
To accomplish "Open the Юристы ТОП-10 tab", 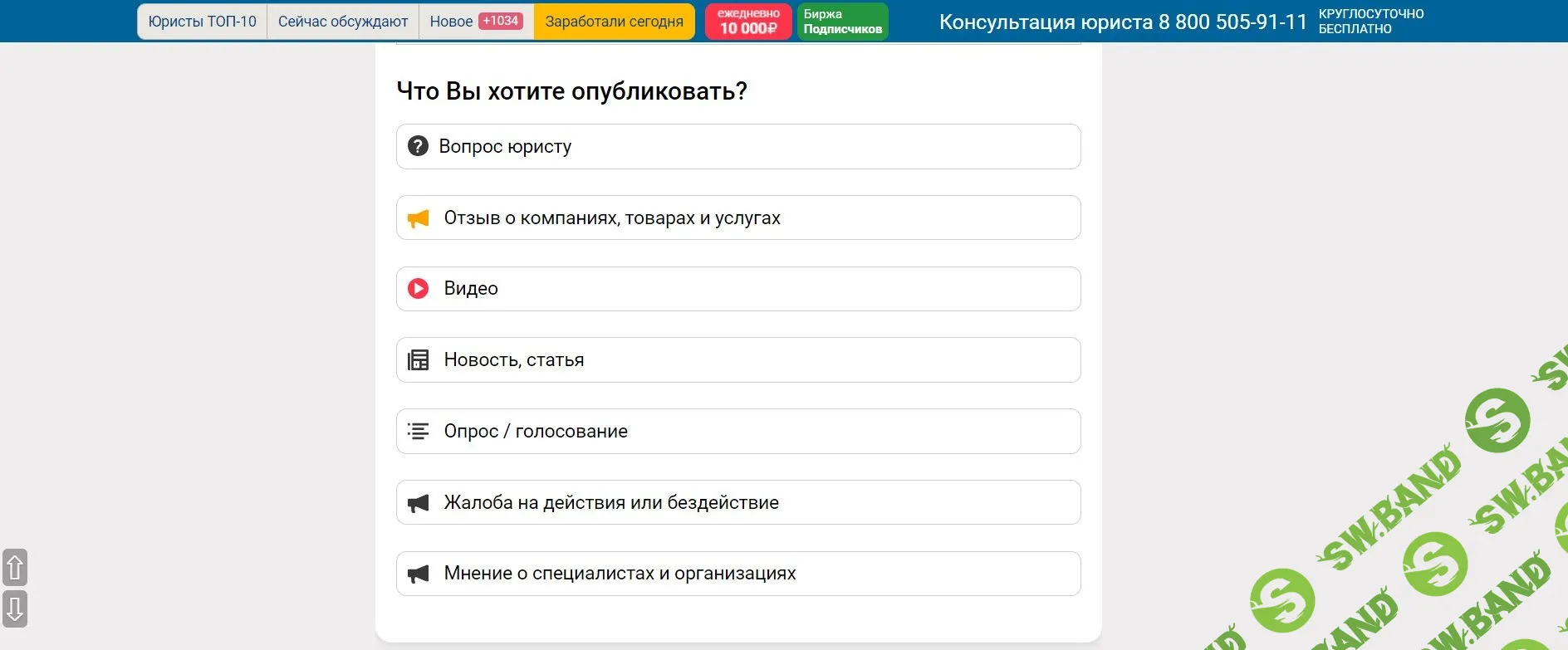I will (x=203, y=22).
